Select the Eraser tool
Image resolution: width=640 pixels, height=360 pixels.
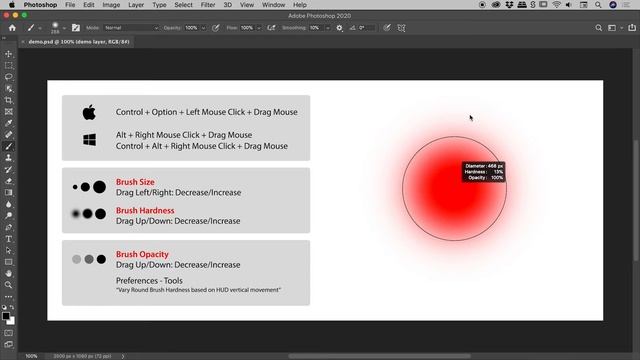coord(9,181)
